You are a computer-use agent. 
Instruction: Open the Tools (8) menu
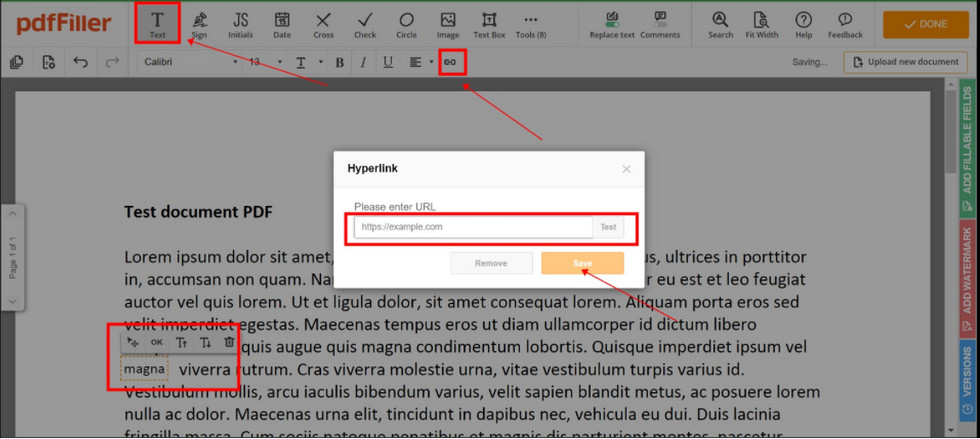coord(531,24)
